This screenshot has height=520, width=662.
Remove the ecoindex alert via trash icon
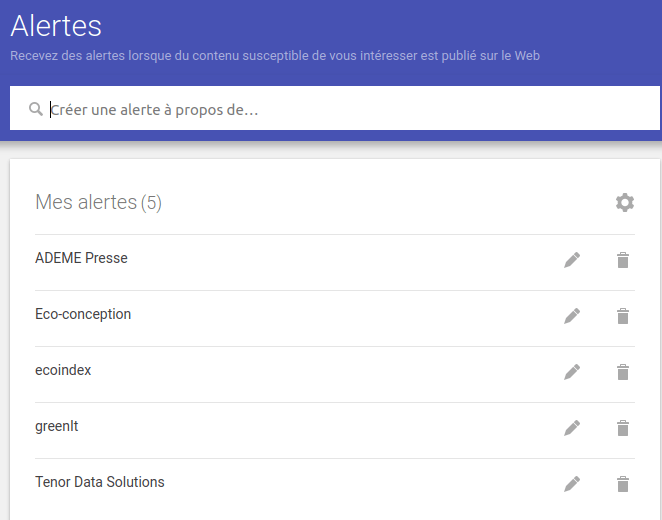click(623, 372)
